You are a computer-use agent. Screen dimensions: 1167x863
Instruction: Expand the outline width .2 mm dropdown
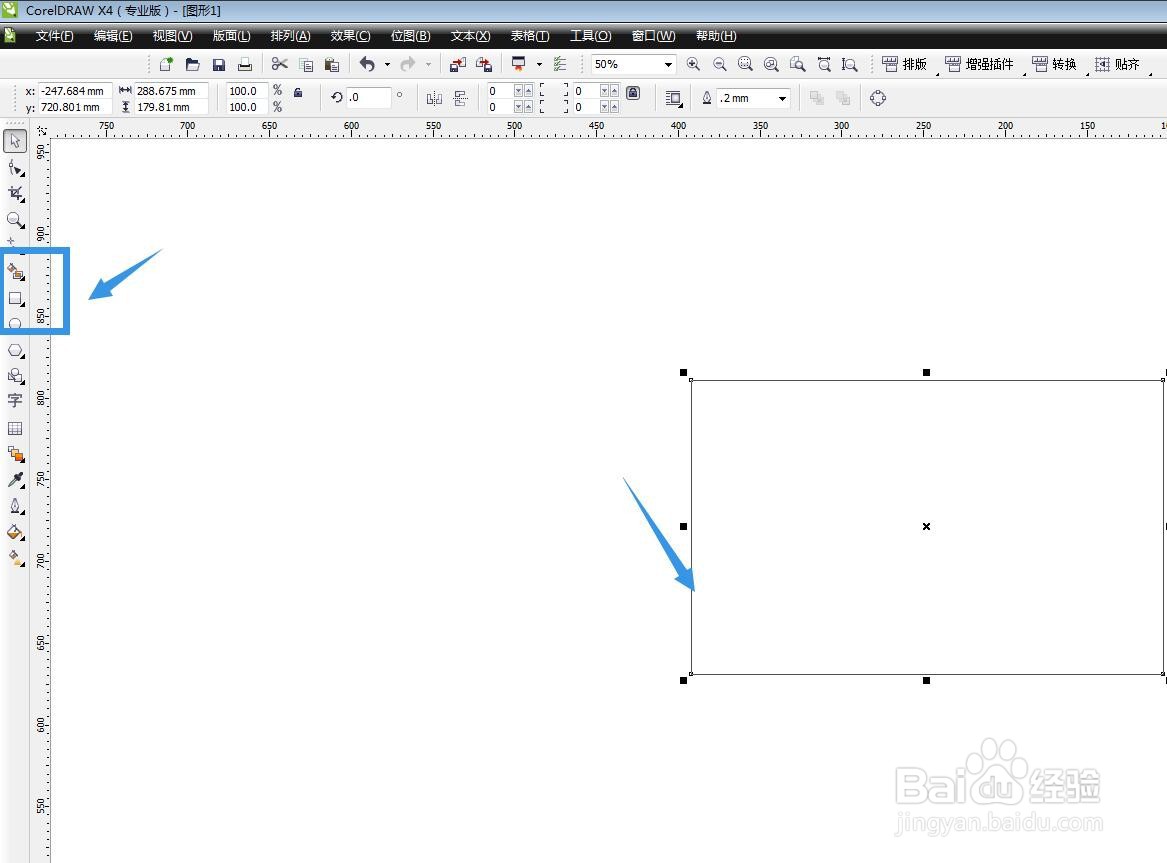click(782, 98)
